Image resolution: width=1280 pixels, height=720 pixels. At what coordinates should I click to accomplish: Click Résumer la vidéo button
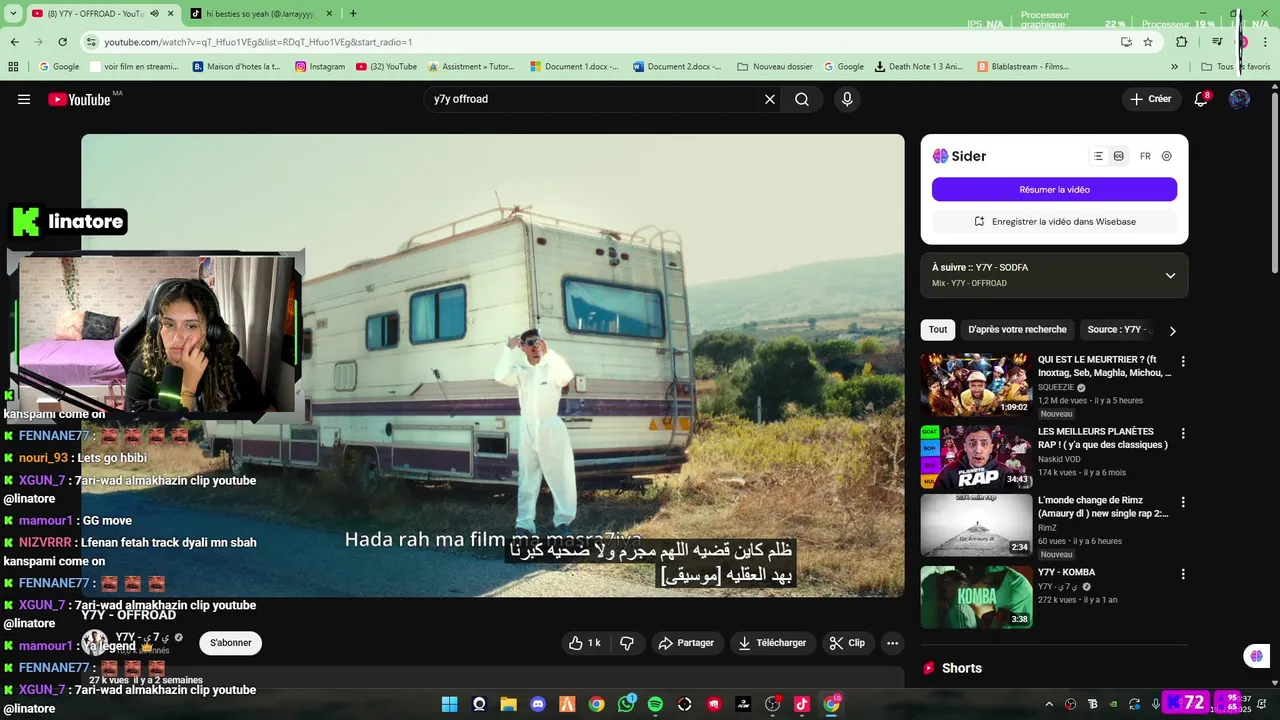[1054, 189]
